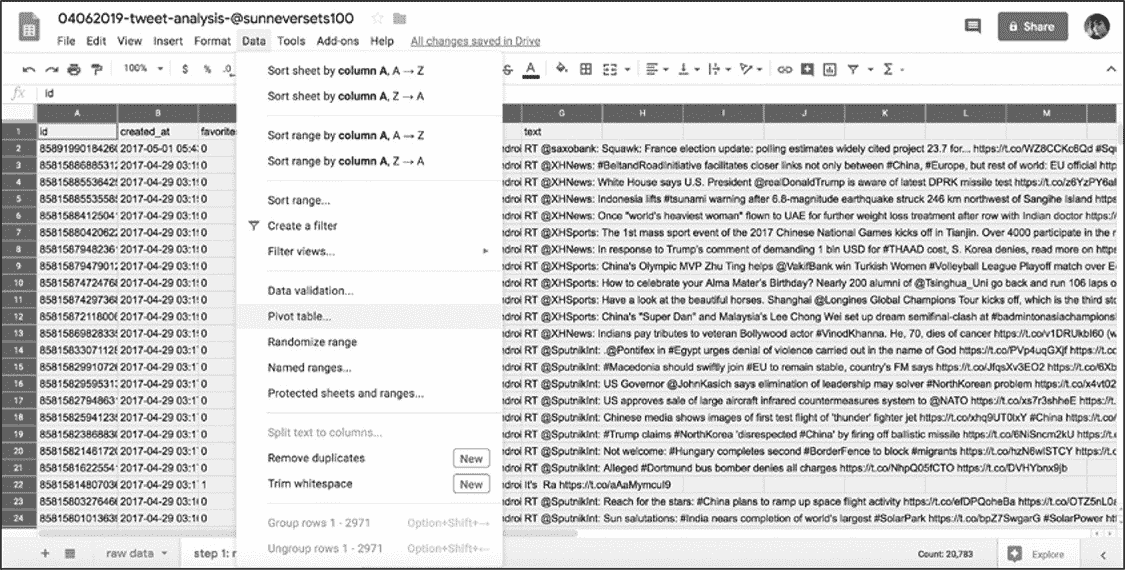Open the comments history icon
Viewport: 1125px width, 570px height.
coord(971,27)
